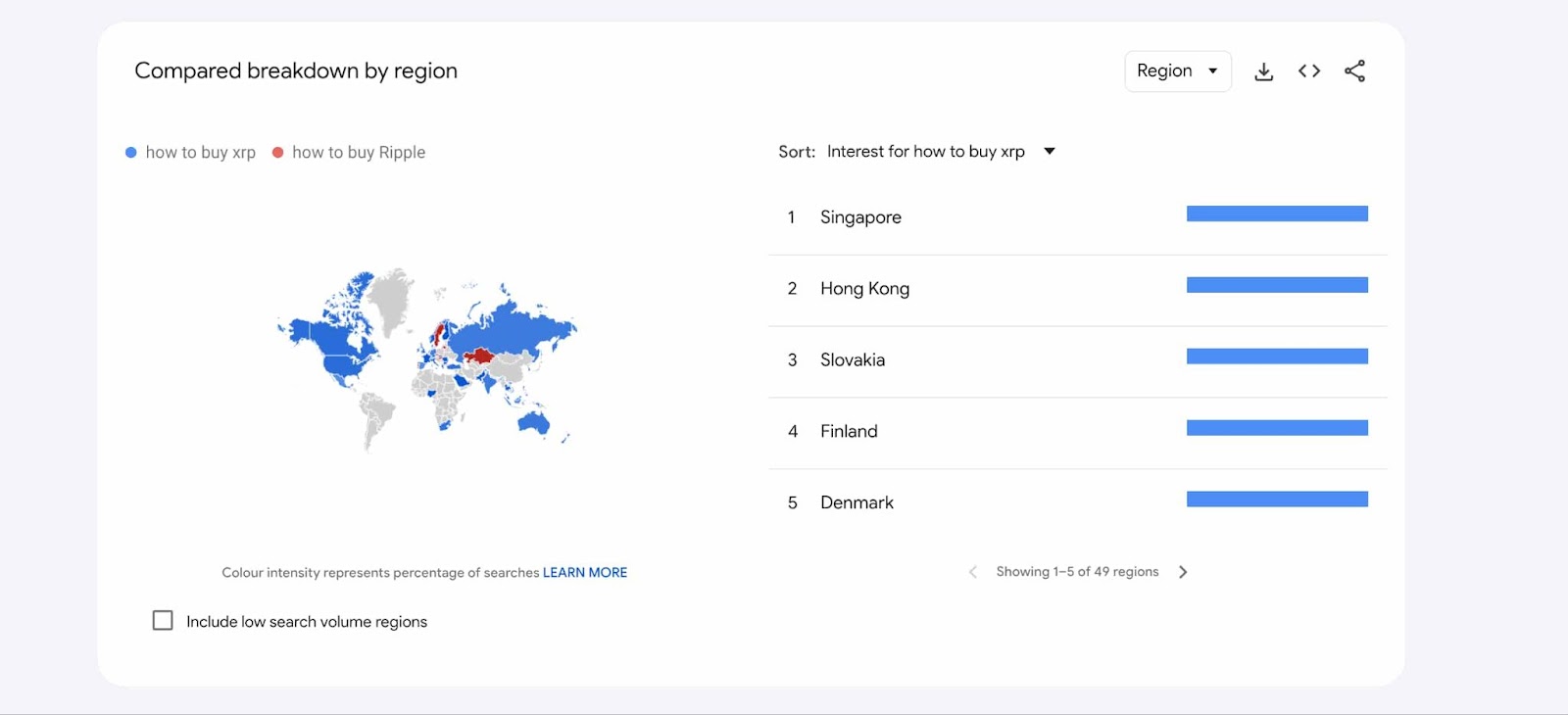Click the blue dot for how to buy xrp

(131, 153)
